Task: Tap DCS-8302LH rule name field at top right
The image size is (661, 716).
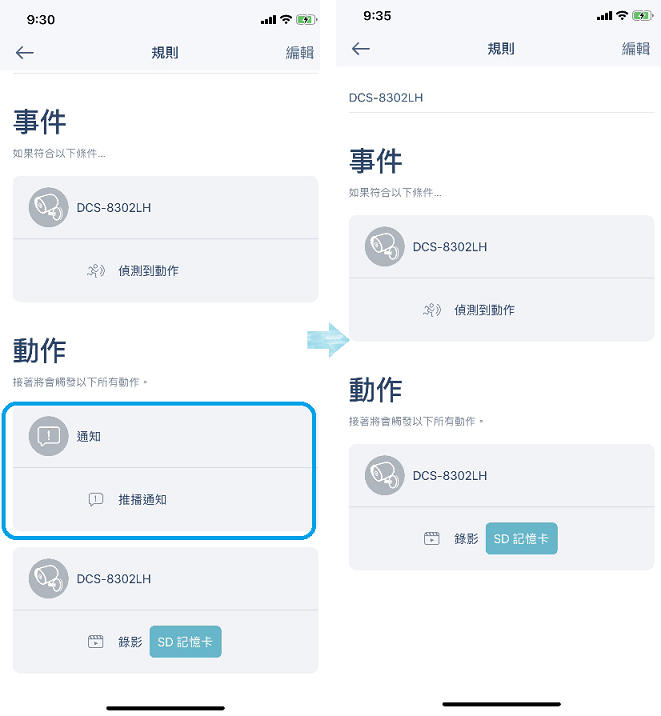Action: click(x=501, y=98)
